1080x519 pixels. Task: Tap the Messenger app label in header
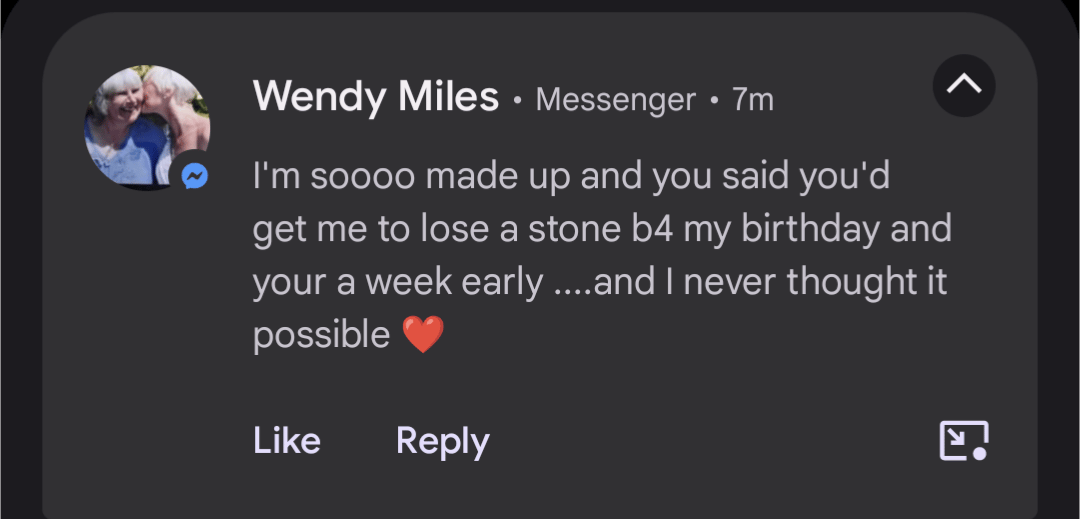(x=615, y=99)
